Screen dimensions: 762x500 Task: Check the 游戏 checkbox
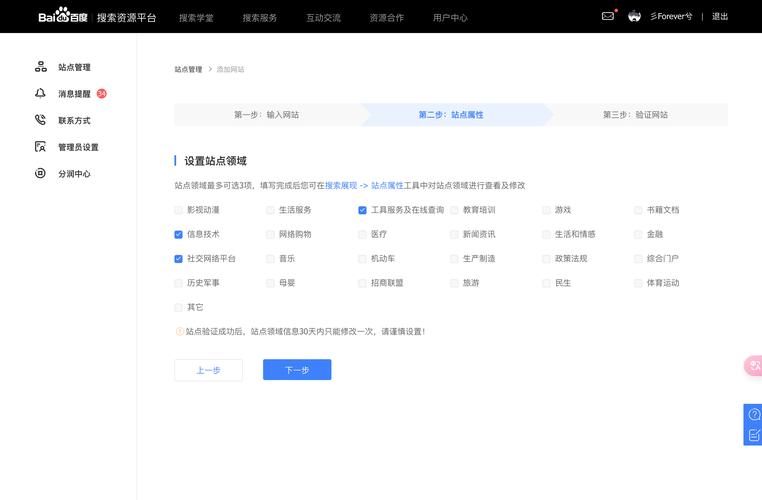click(x=546, y=210)
